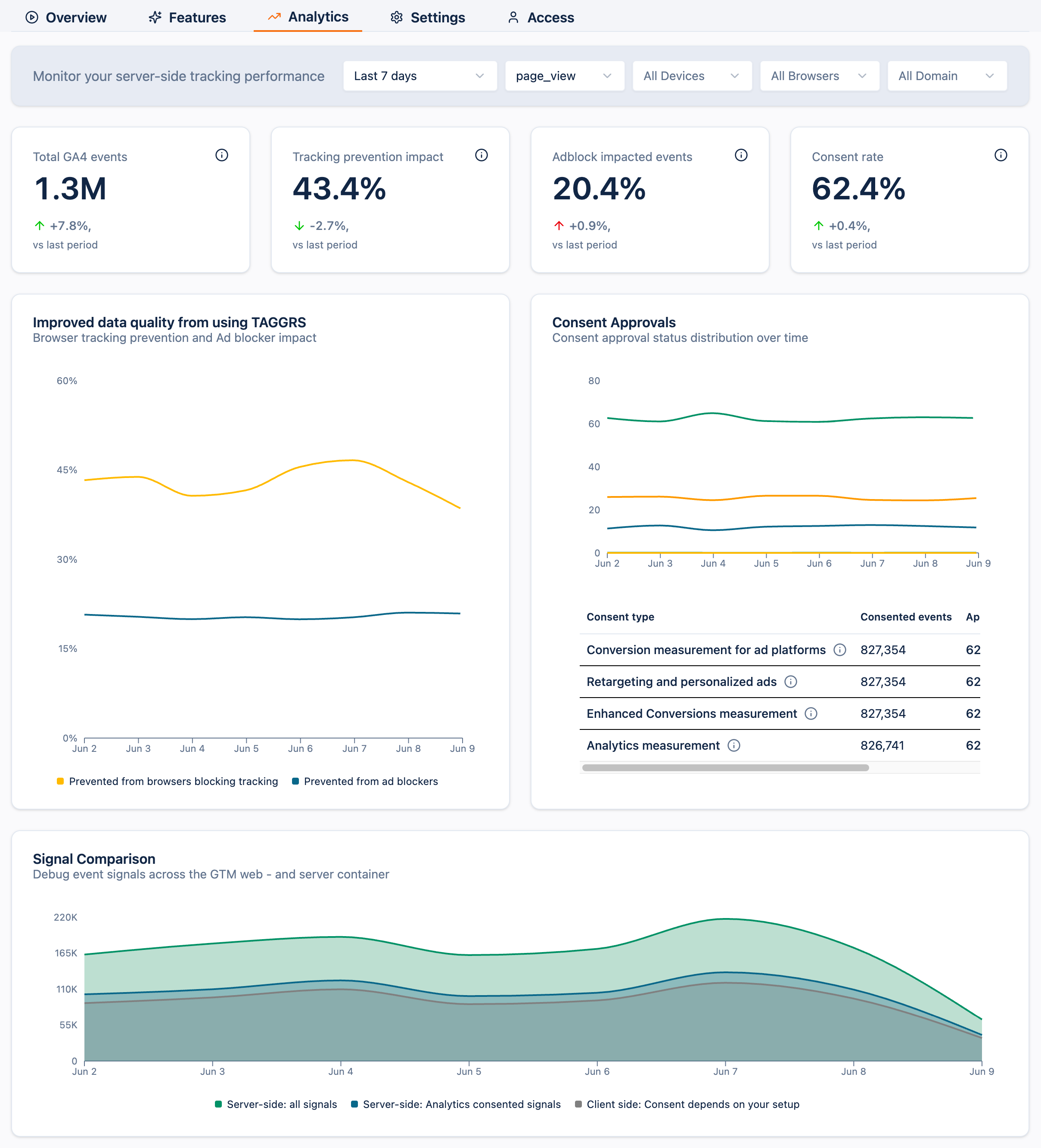Toggle legend Server-side: Analytics consented signals

tap(456, 1104)
